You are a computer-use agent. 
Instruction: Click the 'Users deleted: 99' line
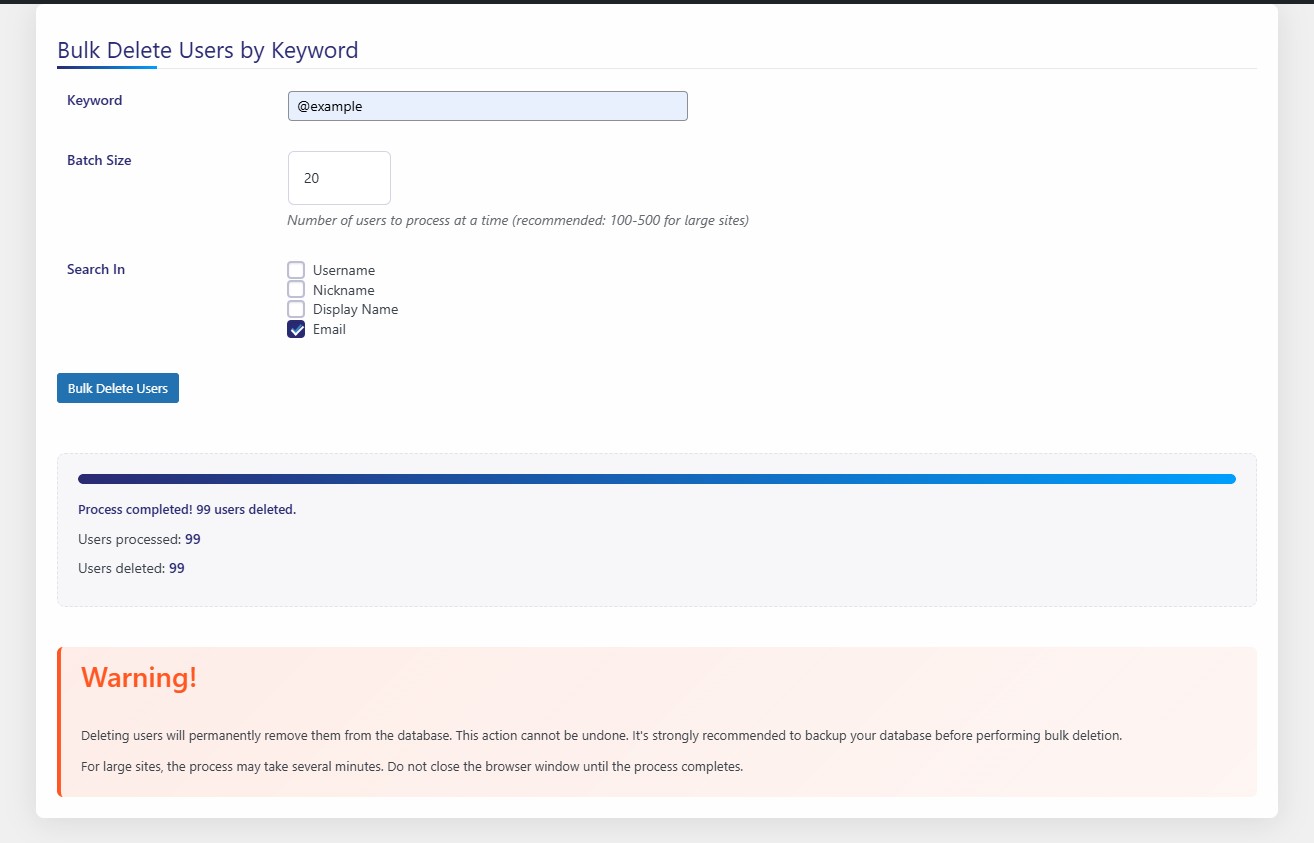(131, 568)
